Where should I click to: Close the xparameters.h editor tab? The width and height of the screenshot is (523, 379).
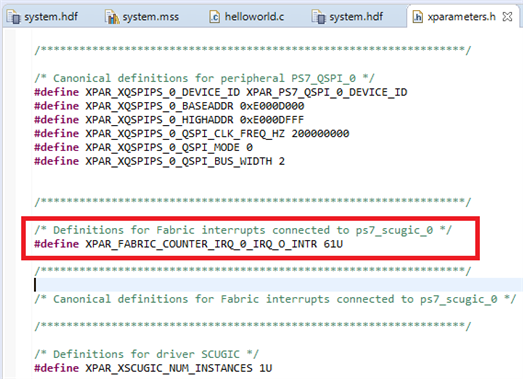point(507,17)
